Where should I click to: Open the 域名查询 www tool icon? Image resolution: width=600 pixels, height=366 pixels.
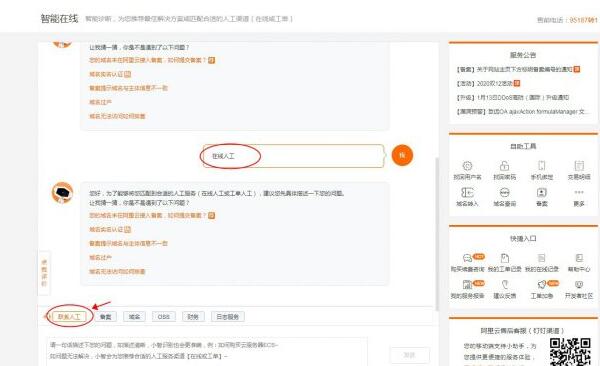coord(504,193)
